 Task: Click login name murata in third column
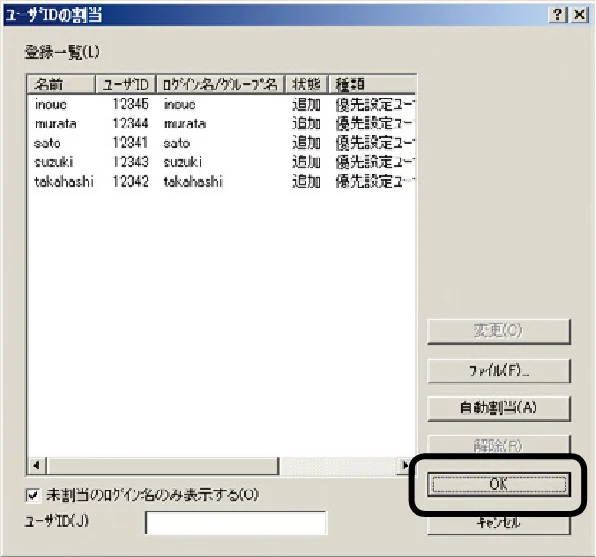coord(185,124)
